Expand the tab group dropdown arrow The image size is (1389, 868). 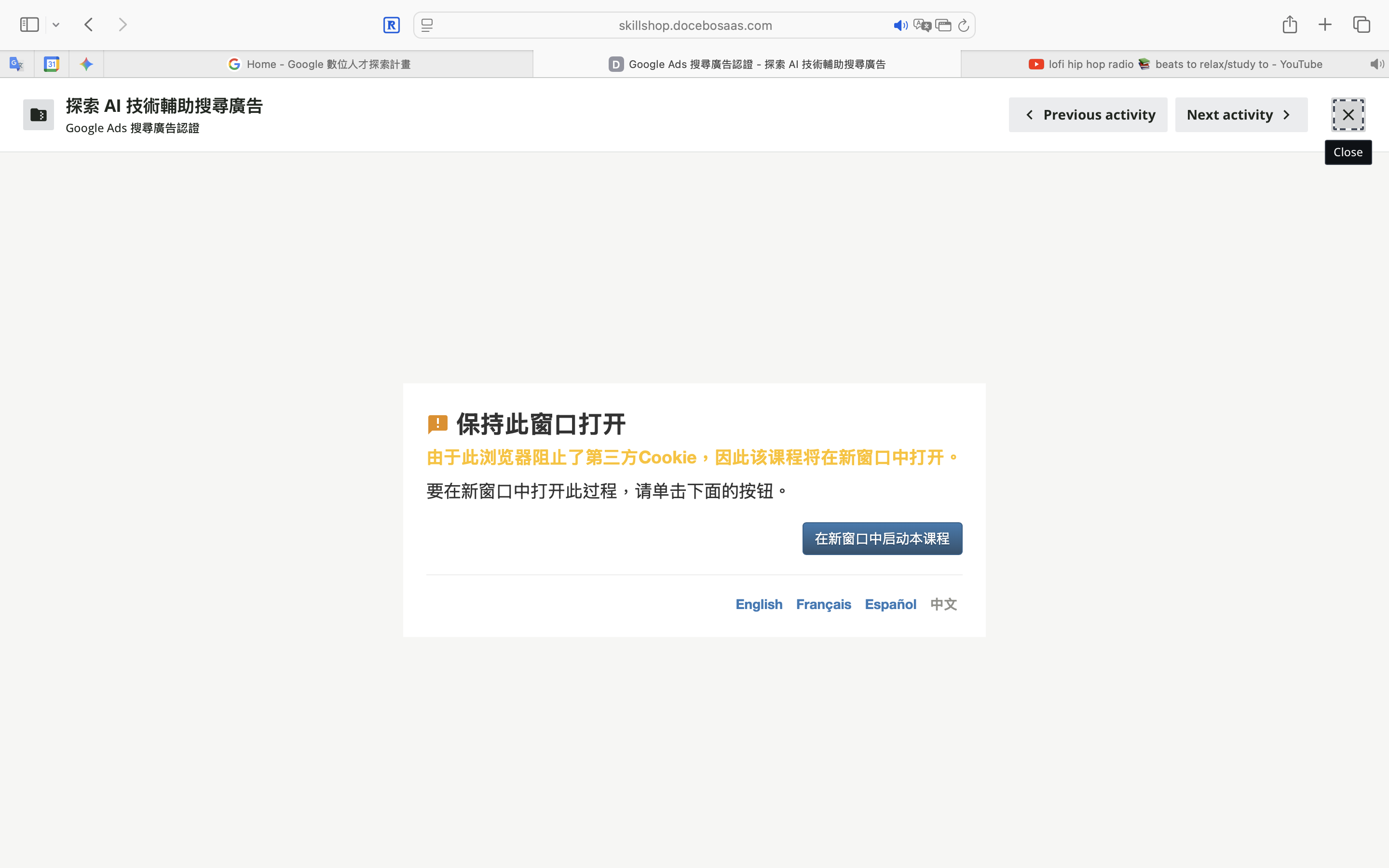pyautogui.click(x=56, y=25)
